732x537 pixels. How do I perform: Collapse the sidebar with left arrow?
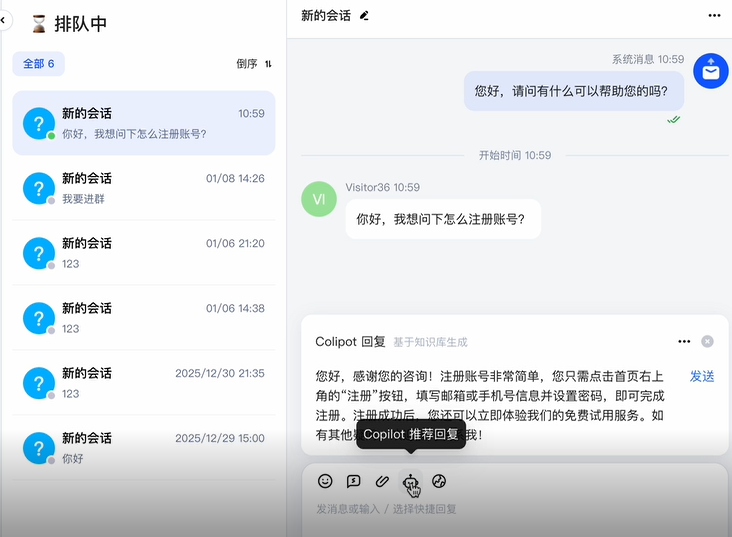(x=4, y=20)
